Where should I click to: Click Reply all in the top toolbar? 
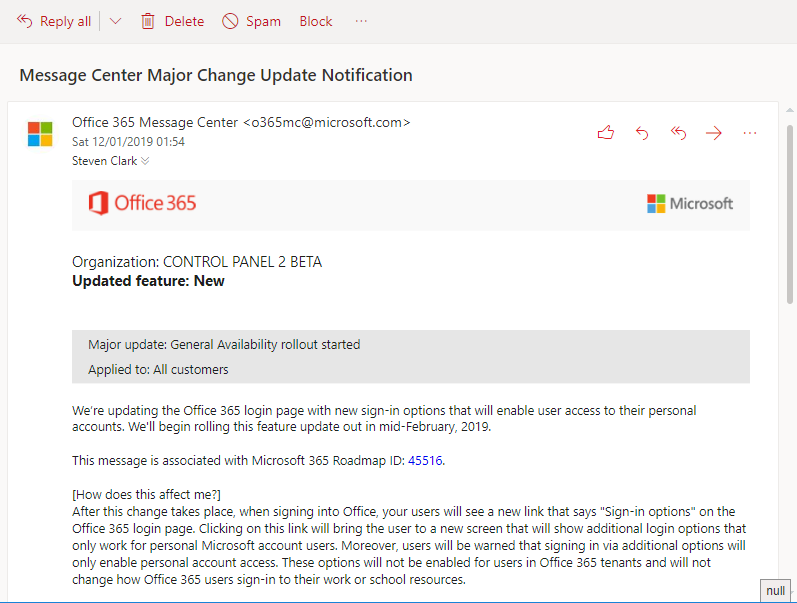54,21
